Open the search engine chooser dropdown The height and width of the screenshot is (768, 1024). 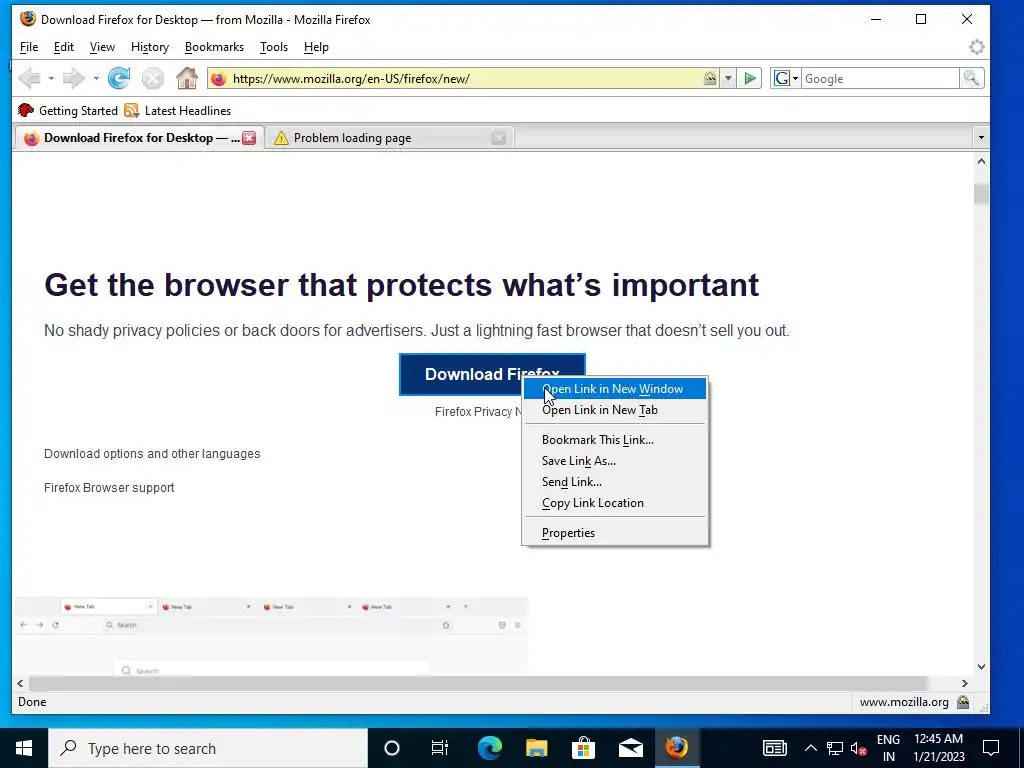click(x=786, y=78)
